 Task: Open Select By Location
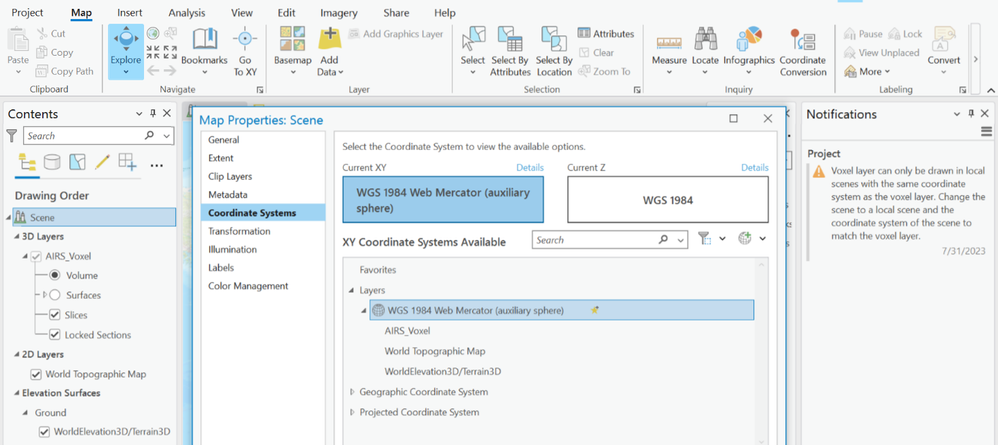click(x=554, y=52)
